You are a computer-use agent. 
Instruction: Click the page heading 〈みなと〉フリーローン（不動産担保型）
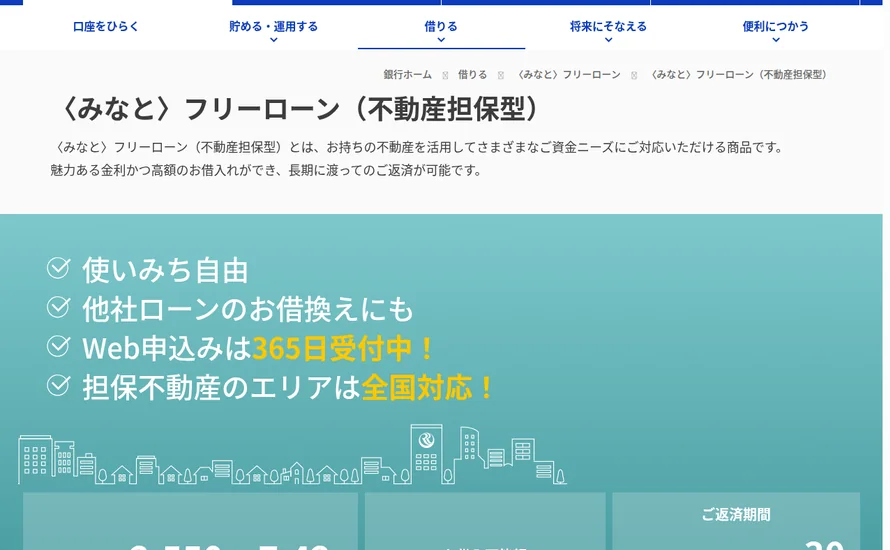pyautogui.click(x=299, y=108)
